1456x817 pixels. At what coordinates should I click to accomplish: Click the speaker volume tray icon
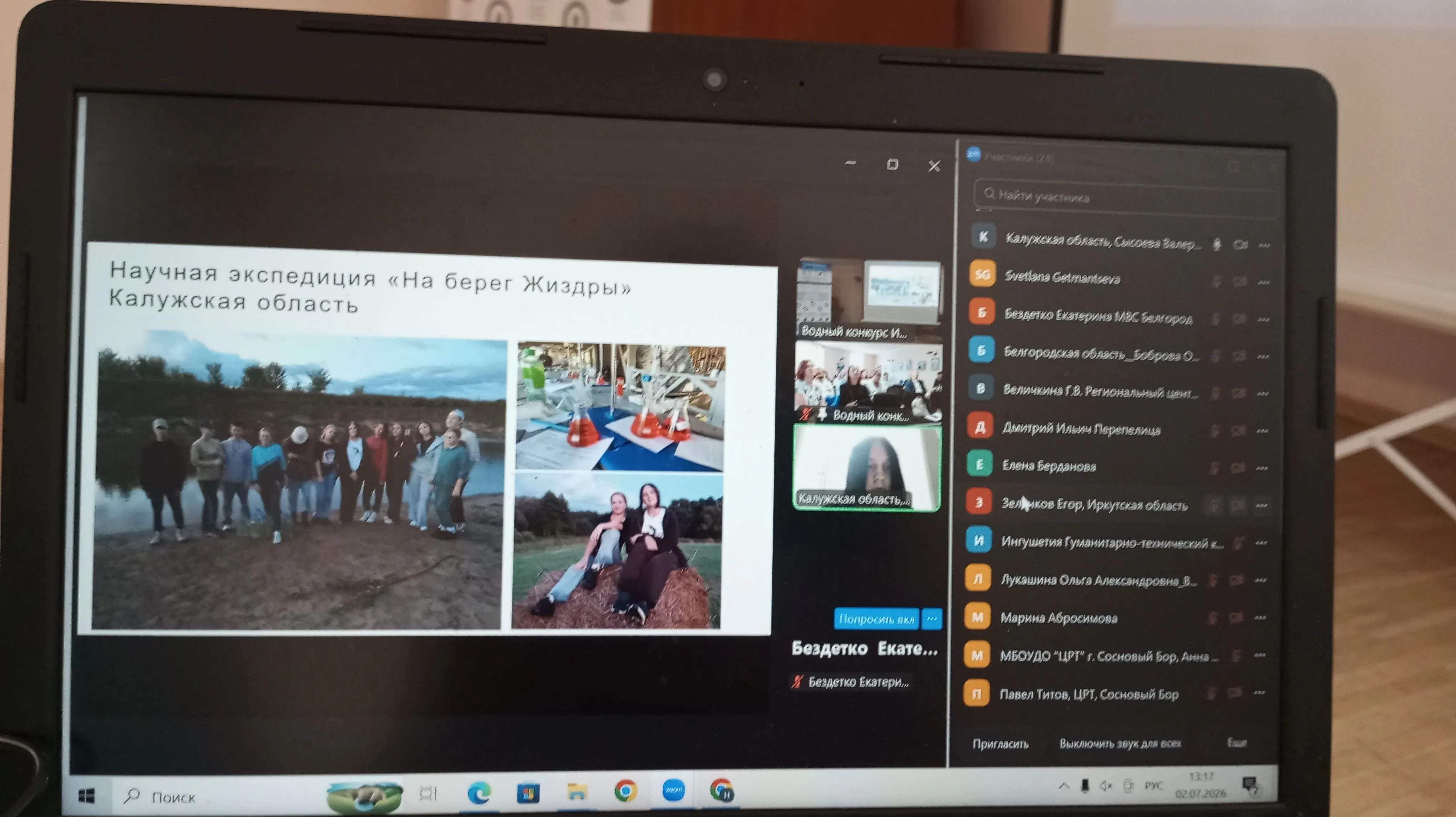click(1106, 785)
